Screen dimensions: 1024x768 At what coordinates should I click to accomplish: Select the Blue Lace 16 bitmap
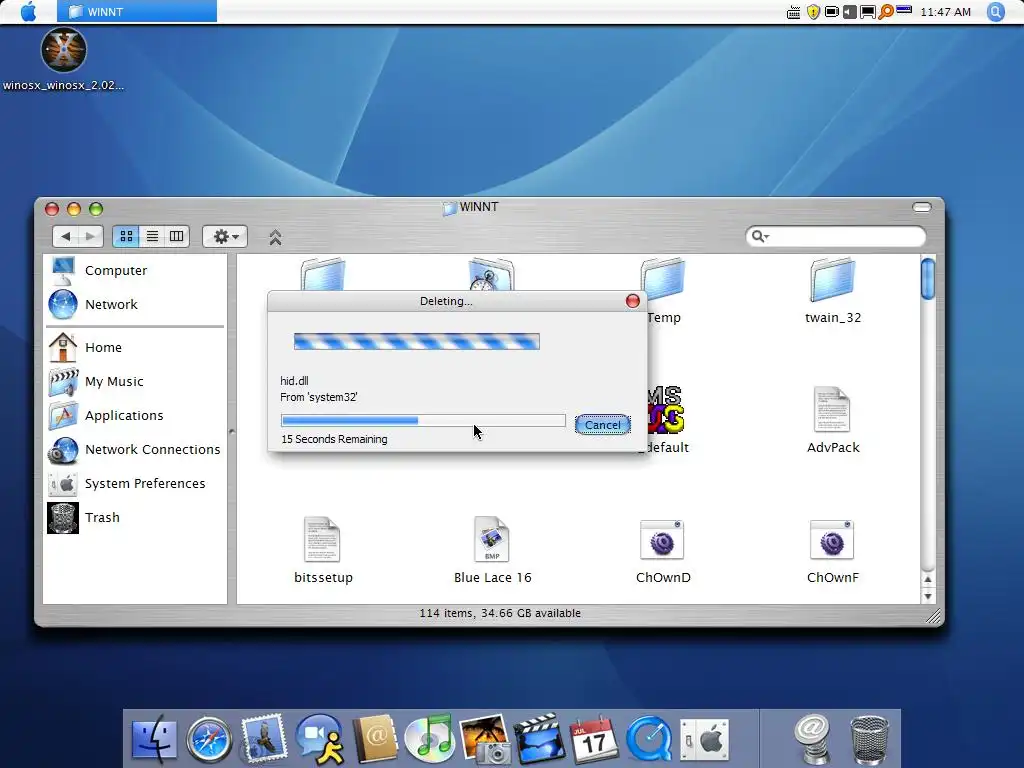pyautogui.click(x=492, y=551)
